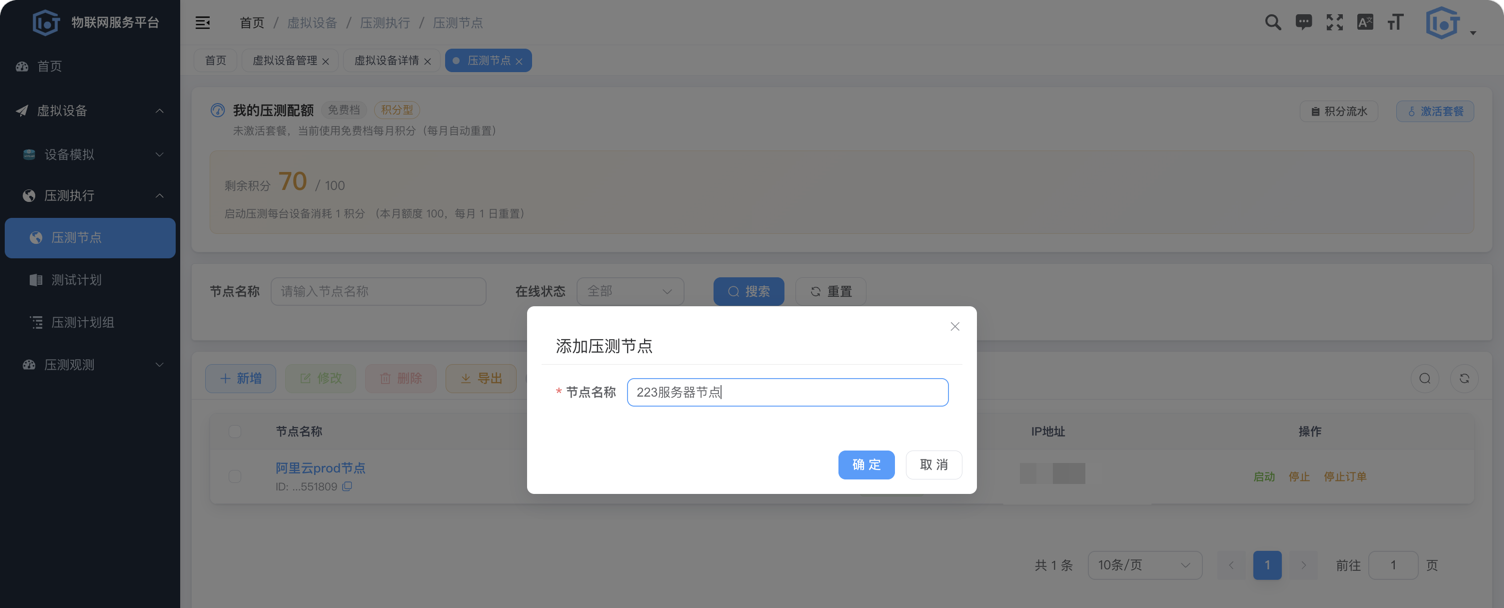Image resolution: width=1504 pixels, height=608 pixels.
Task: Open the message bubble icon in header
Action: (1304, 22)
